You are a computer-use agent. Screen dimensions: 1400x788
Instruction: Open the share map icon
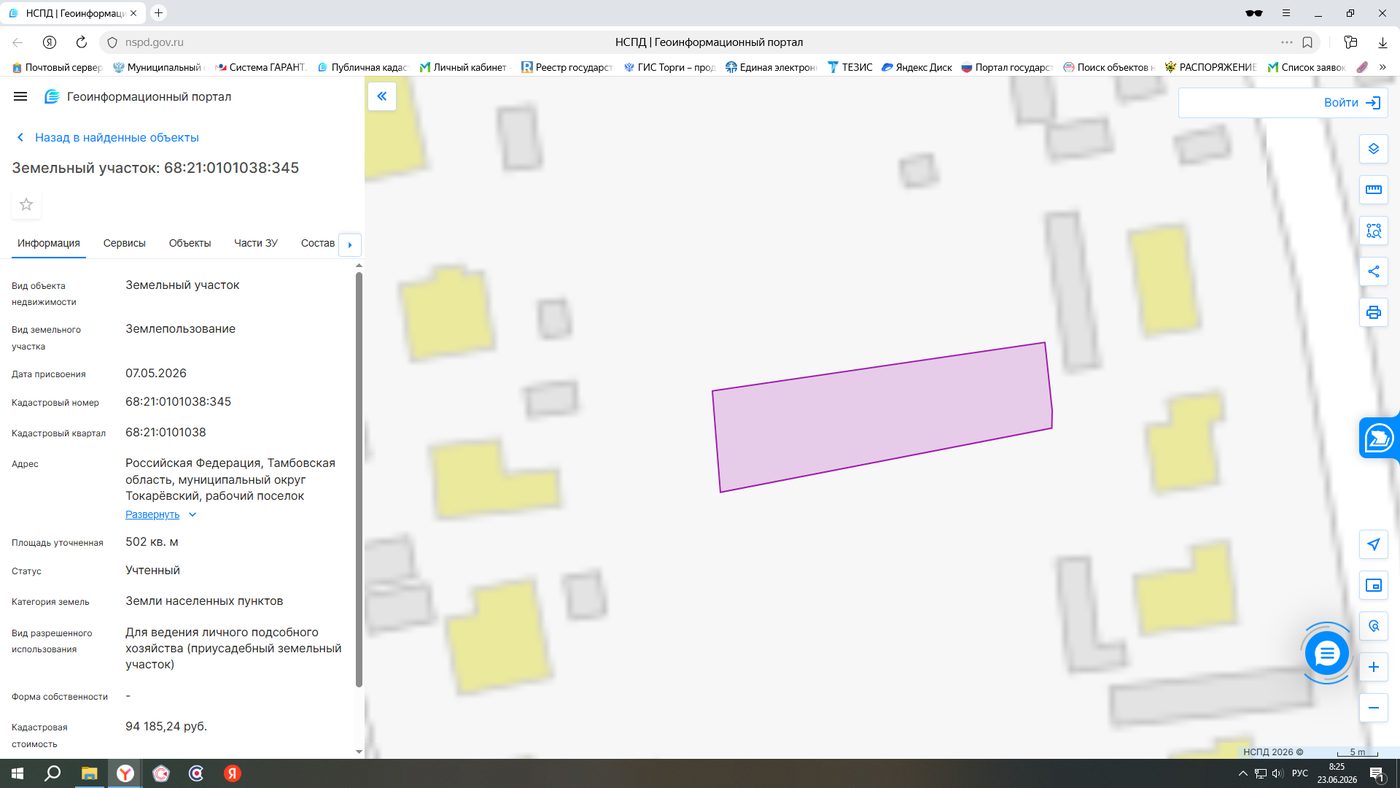(1374, 272)
